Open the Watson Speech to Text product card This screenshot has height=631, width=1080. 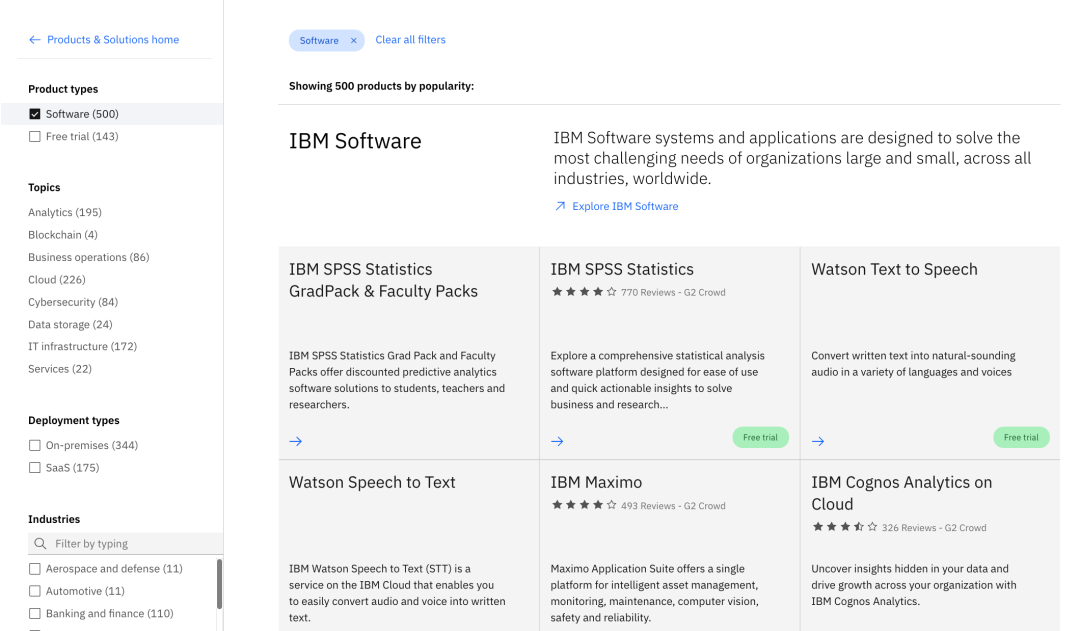tap(372, 483)
